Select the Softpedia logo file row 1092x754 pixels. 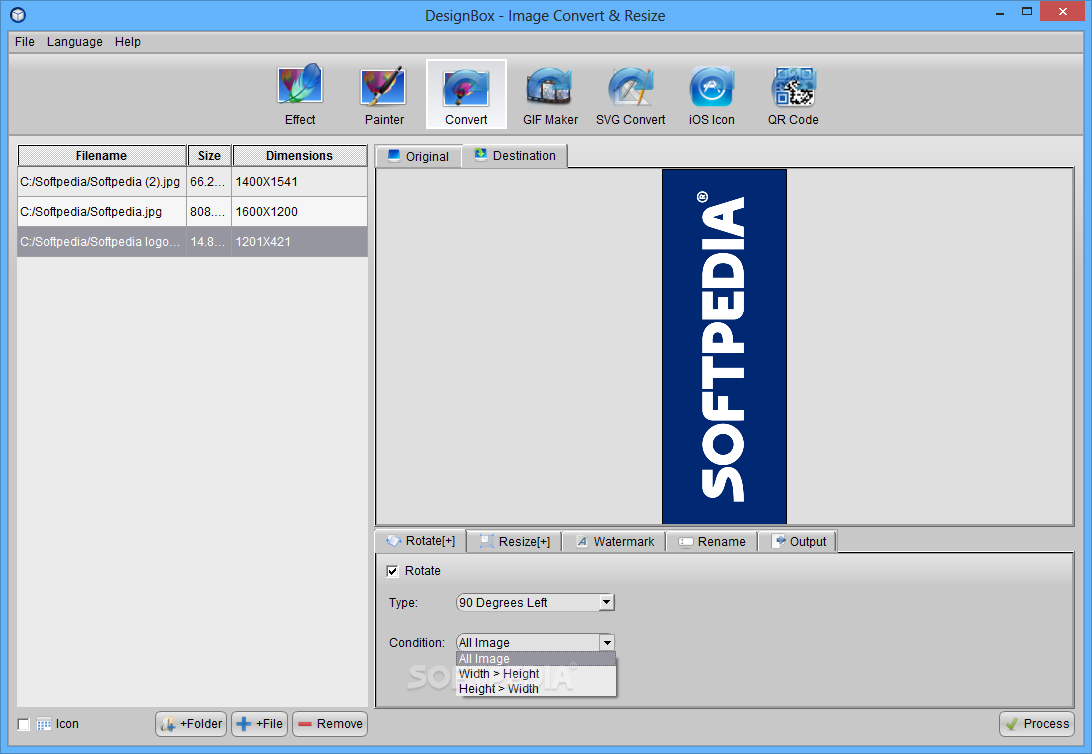pos(192,242)
